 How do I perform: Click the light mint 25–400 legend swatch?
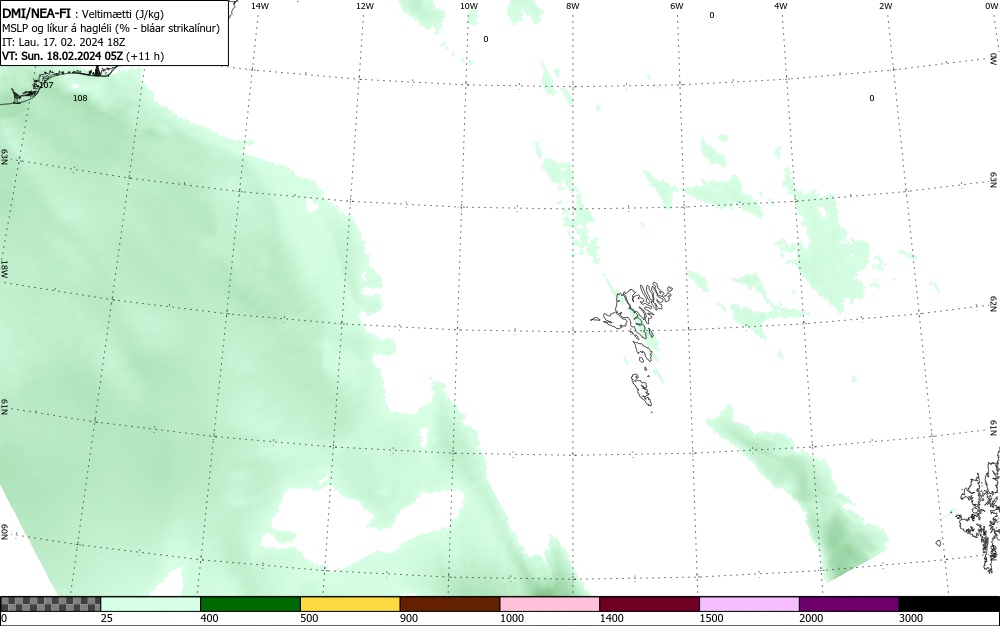tap(150, 604)
